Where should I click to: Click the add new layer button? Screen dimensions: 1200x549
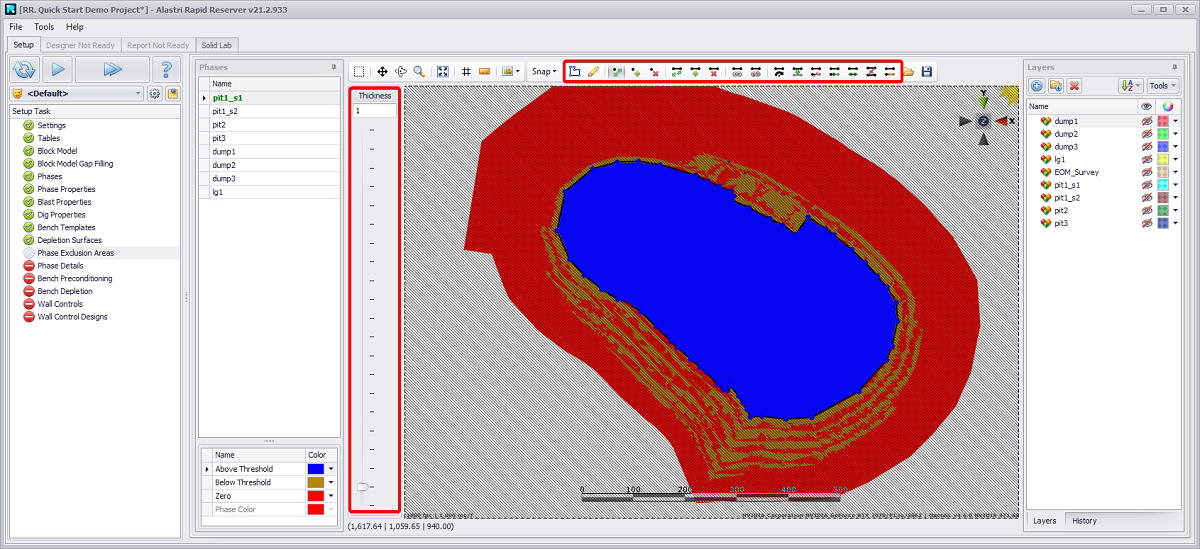(1037, 86)
